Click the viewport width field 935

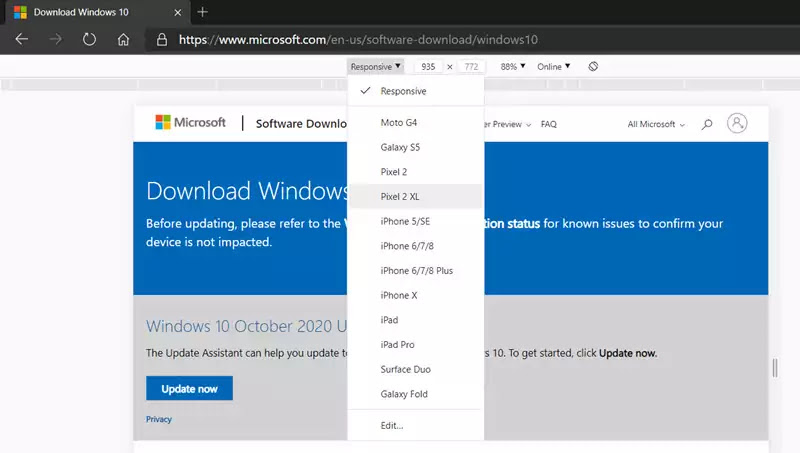(428, 66)
